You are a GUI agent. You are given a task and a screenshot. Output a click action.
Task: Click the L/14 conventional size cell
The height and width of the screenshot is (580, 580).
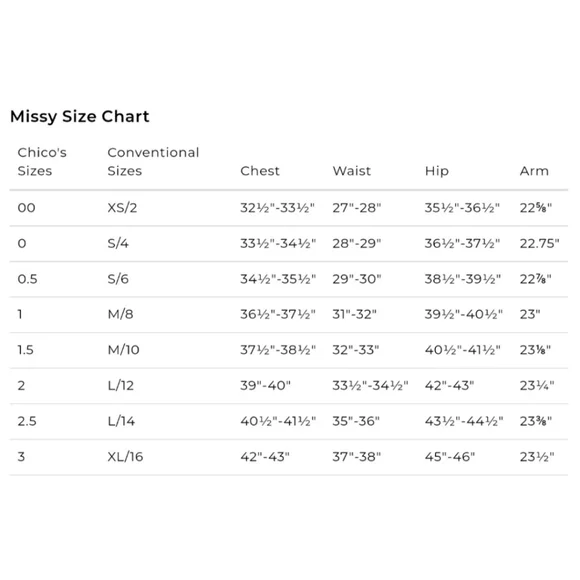tap(121, 421)
